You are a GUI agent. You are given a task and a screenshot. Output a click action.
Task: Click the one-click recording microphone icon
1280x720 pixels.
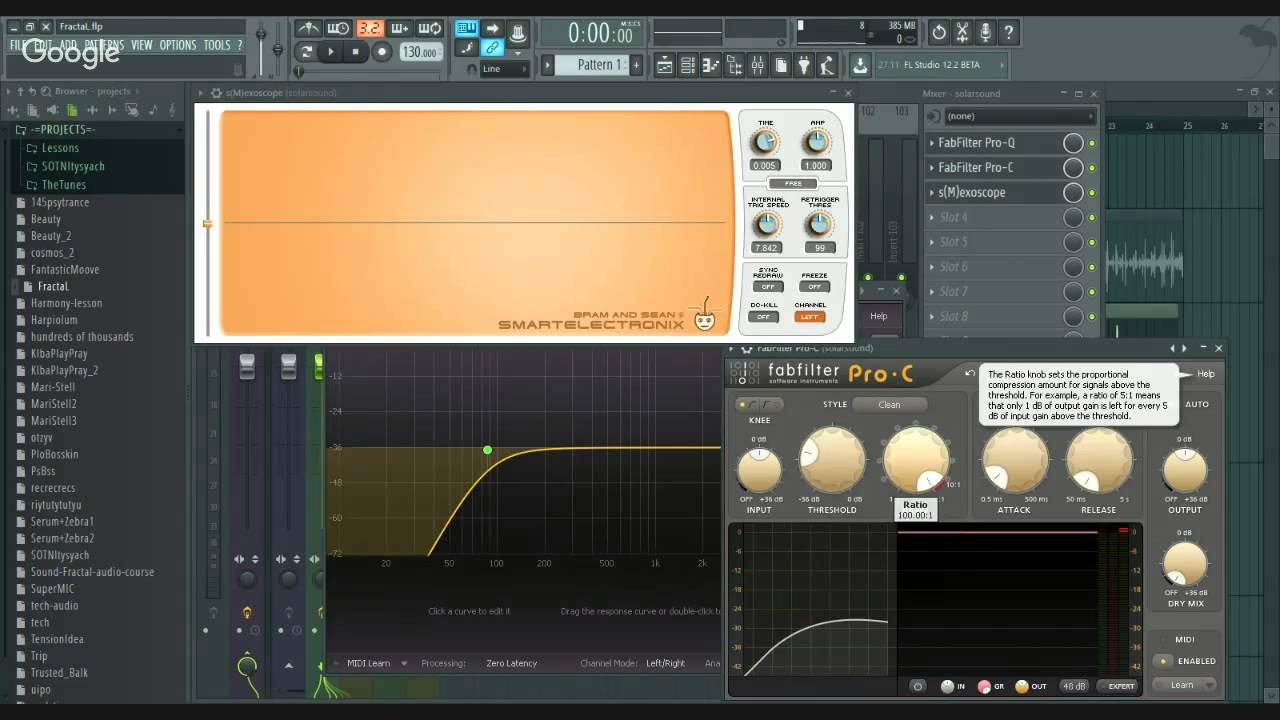(x=986, y=33)
